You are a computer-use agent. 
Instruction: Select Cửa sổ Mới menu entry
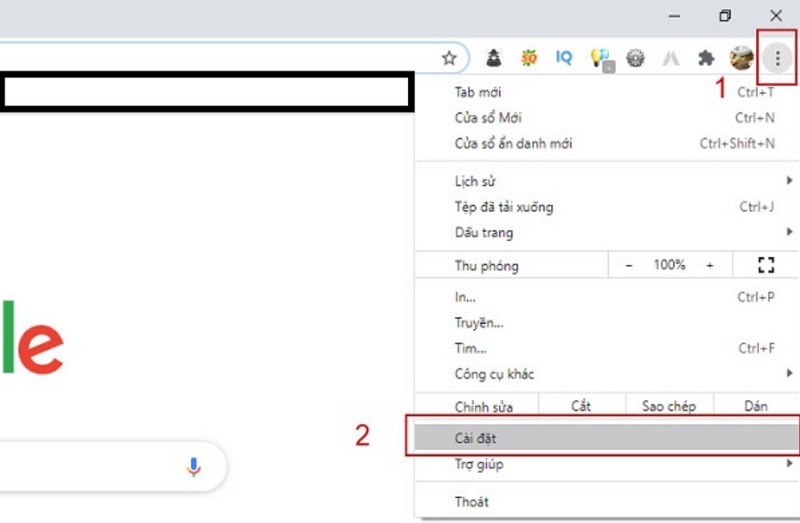[607, 118]
